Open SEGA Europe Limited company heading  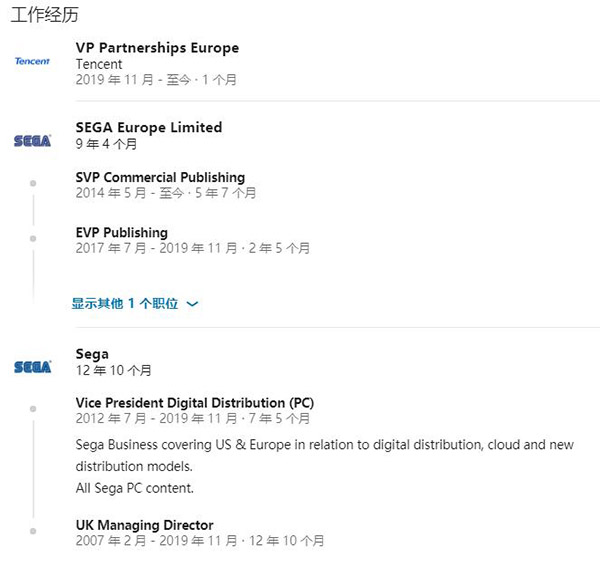149,127
